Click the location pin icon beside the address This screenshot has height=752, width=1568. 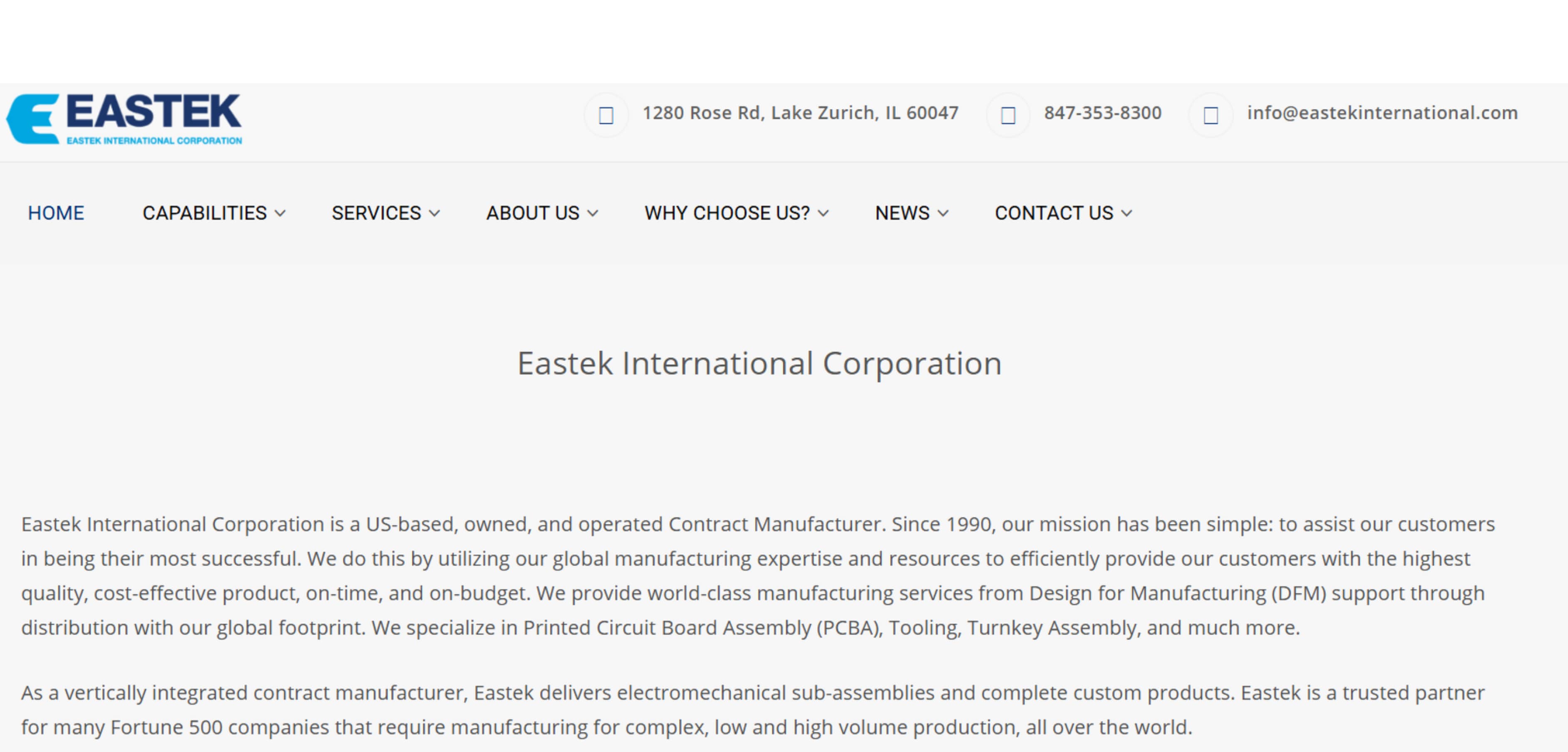click(x=606, y=115)
